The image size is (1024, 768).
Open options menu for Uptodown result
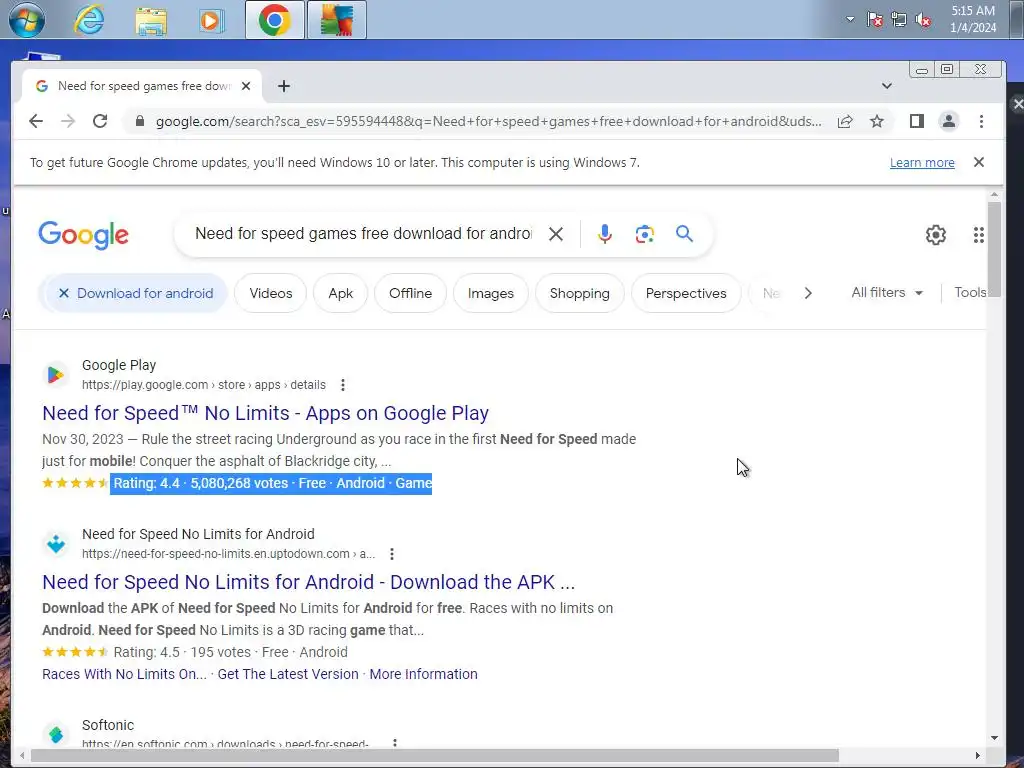pyautogui.click(x=392, y=554)
